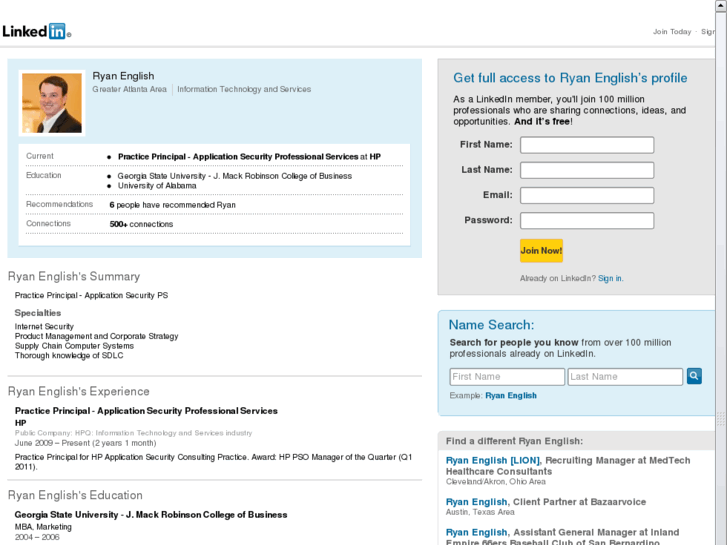Open Ryan English at Bazaarvoice profile
This screenshot has width=727, height=545.
477,502
